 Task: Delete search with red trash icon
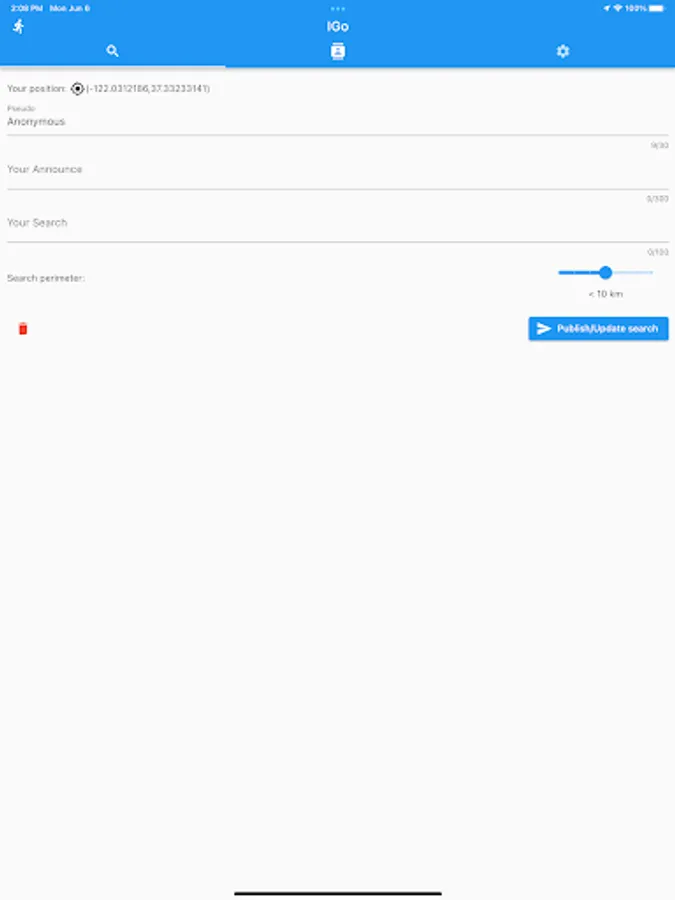[x=23, y=328]
